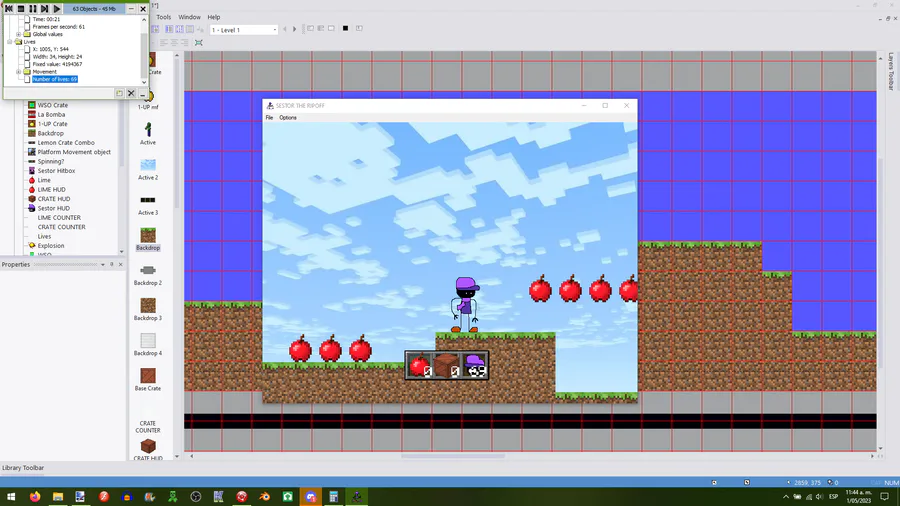Viewport: 900px width, 506px height.
Task: Open Firefox from the taskbar
Action: click(35, 496)
